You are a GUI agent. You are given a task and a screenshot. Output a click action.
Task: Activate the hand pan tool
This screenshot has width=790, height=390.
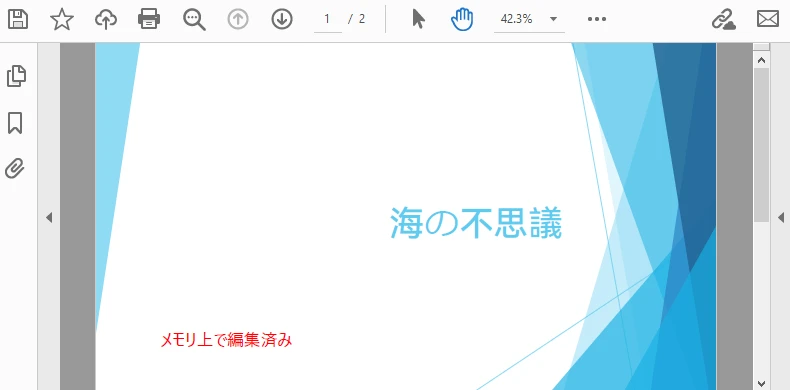coord(462,20)
